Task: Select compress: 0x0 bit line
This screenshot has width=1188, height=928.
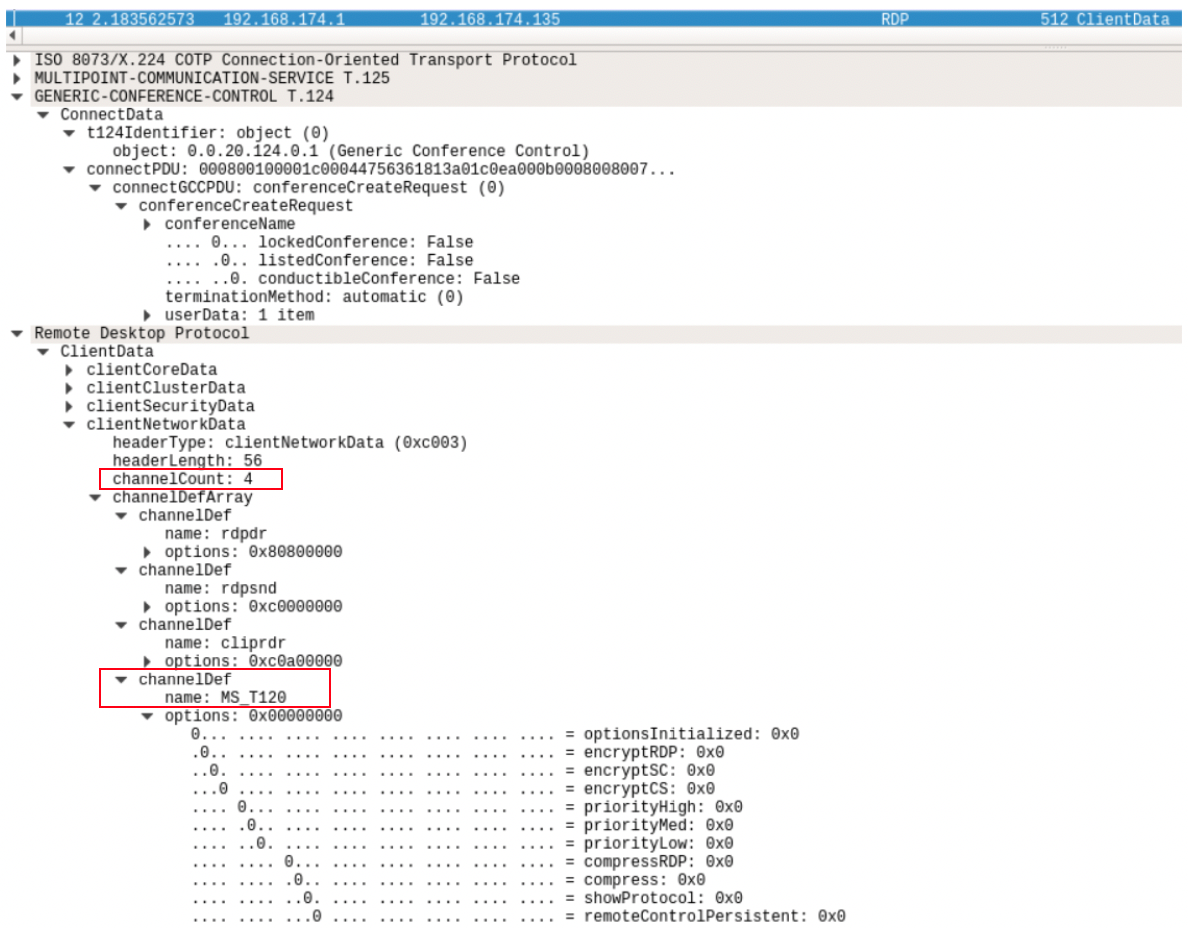Action: [x=448, y=880]
